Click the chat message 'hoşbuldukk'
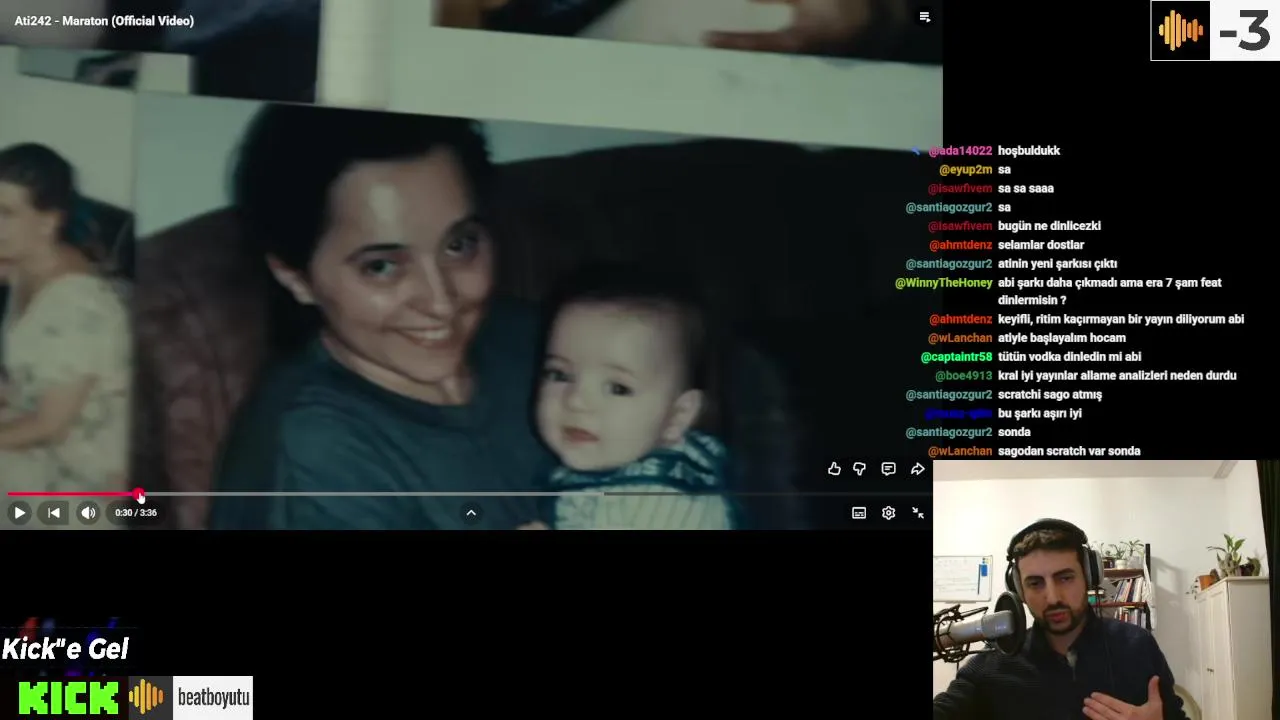Image resolution: width=1280 pixels, height=720 pixels. point(1029,151)
